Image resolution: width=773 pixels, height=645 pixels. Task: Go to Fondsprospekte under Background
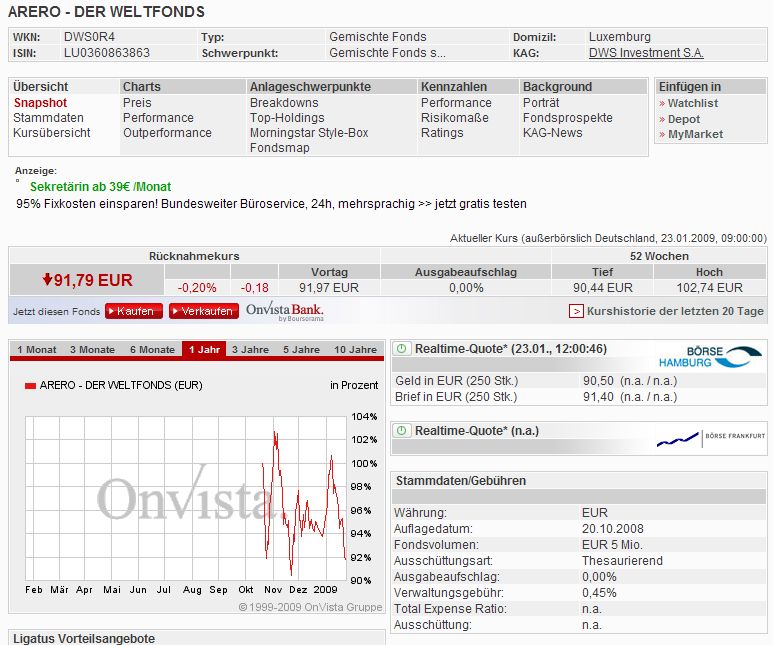(567, 118)
